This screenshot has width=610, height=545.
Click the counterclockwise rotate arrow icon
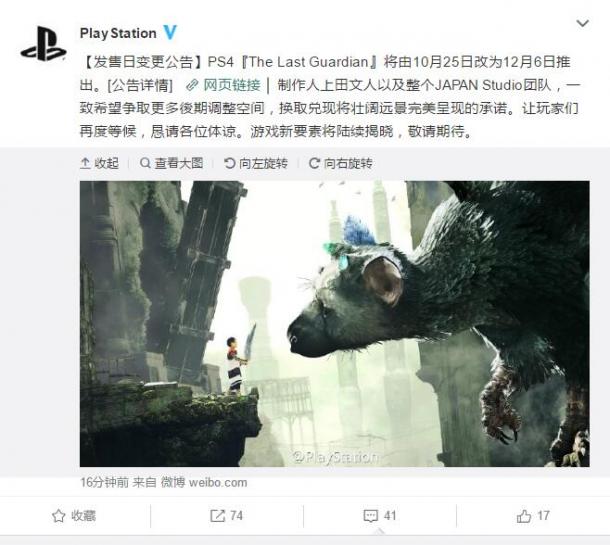pyautogui.click(x=230, y=163)
